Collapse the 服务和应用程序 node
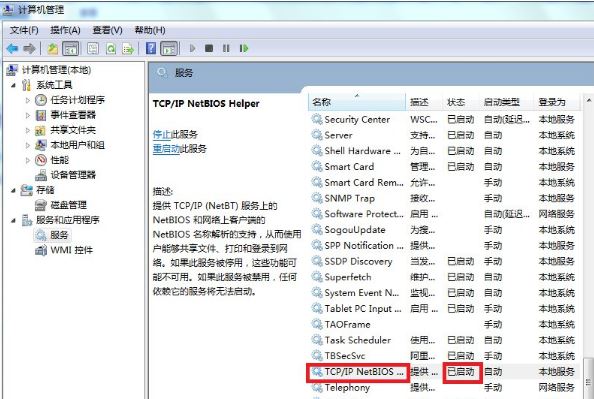This screenshot has height=399, width=594. coord(14,220)
